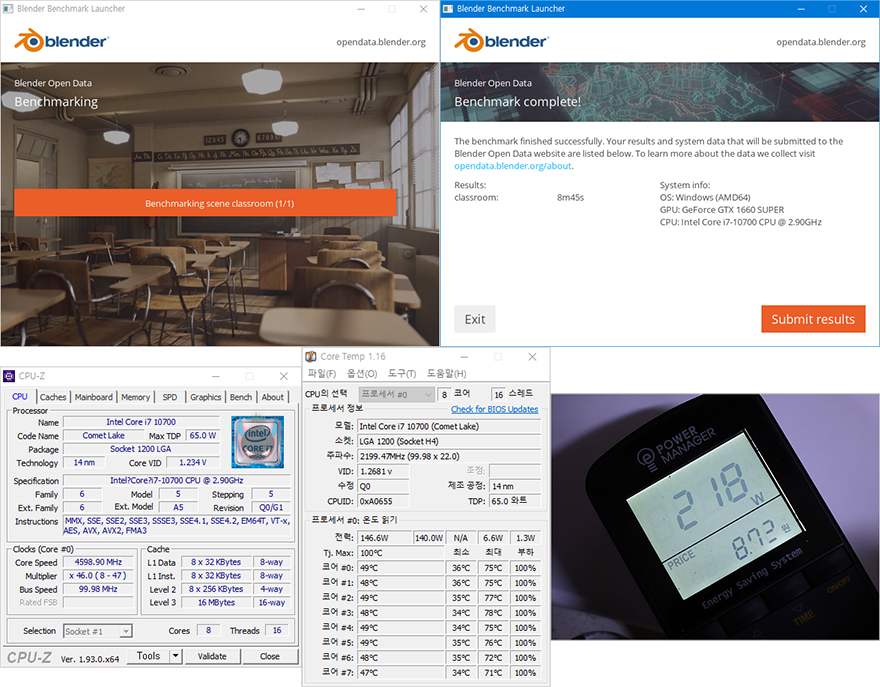The width and height of the screenshot is (880, 687).
Task: Click the Level 3 cache value 16 MBytes
Action: tap(216, 602)
